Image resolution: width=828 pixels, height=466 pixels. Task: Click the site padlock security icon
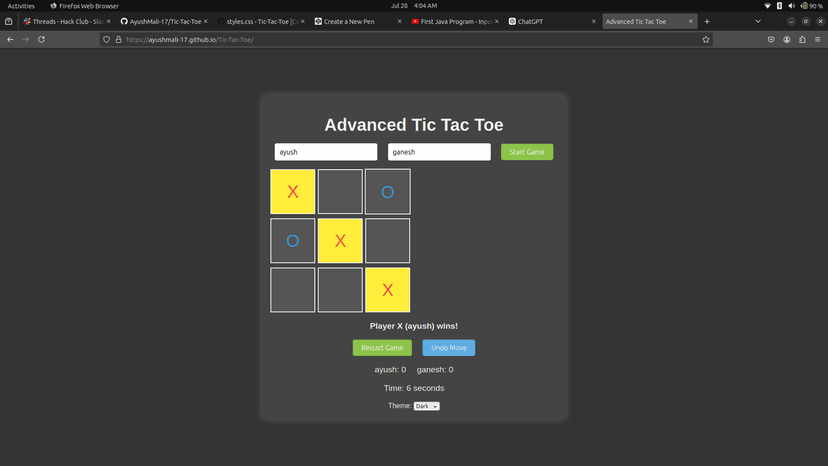pos(118,40)
